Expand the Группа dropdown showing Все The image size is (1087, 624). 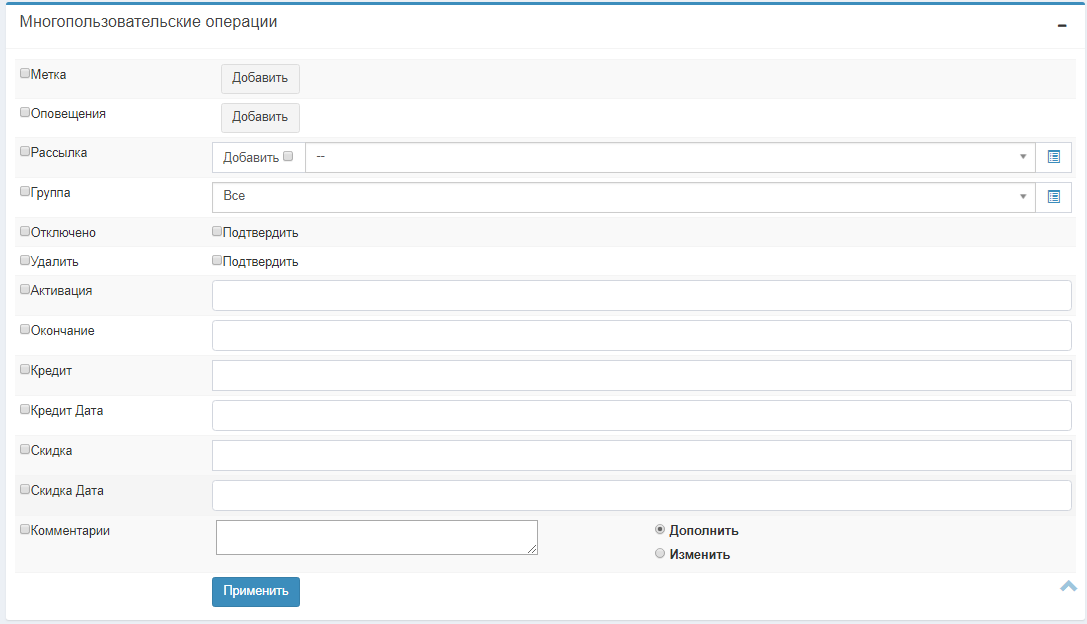pos(622,197)
